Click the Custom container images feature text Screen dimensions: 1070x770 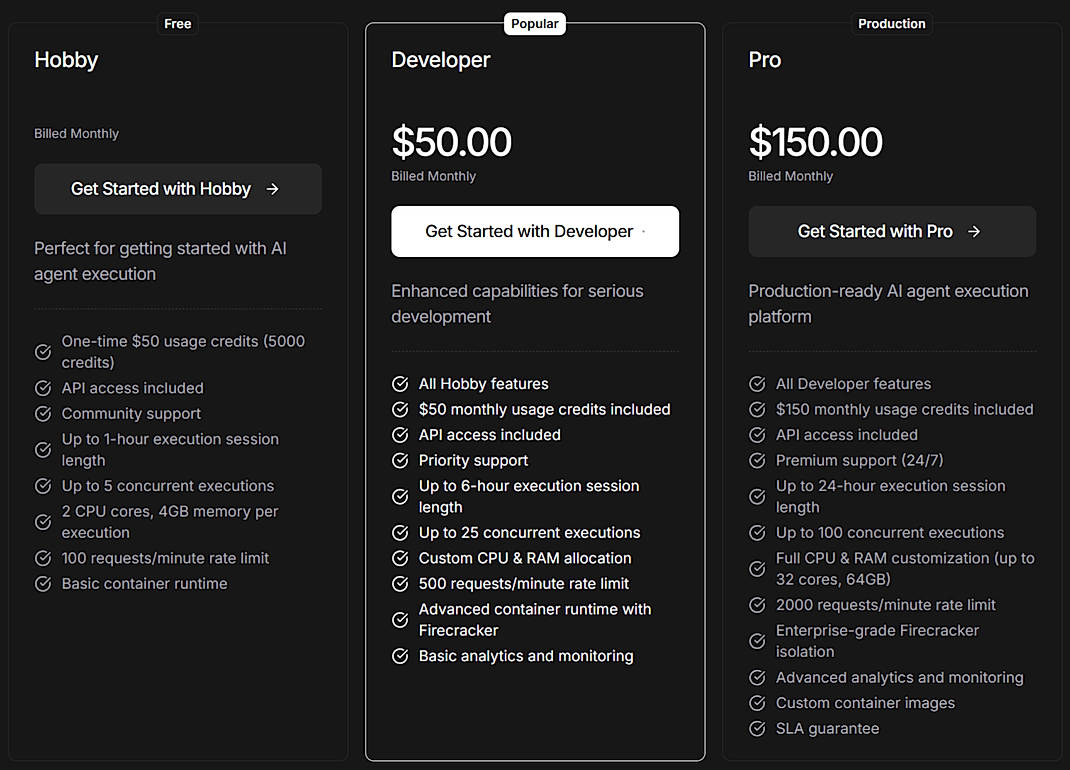click(x=865, y=703)
